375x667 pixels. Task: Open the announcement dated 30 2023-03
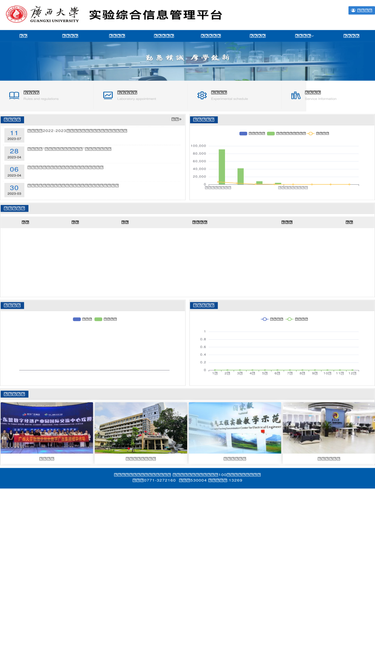pyautogui.click(x=73, y=185)
